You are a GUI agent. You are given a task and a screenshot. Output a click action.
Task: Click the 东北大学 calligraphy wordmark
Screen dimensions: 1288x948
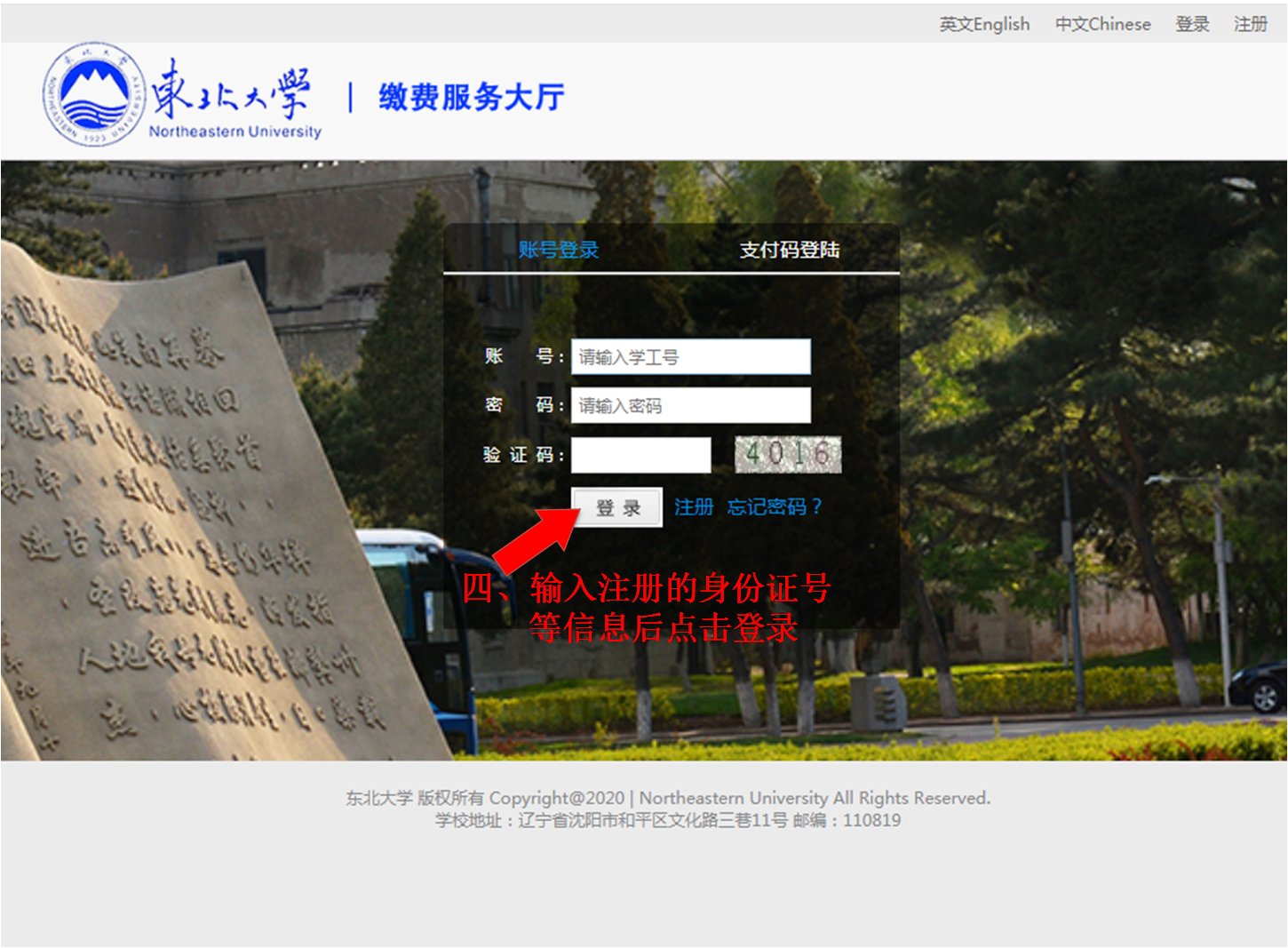pos(231,92)
